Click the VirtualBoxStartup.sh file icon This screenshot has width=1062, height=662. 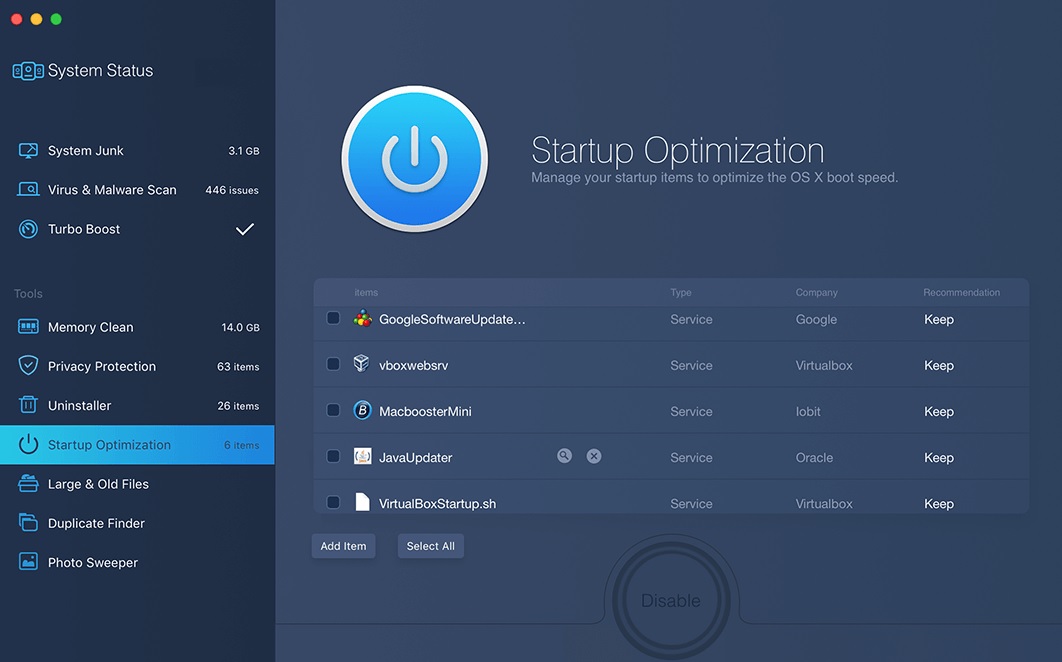pyautogui.click(x=362, y=502)
